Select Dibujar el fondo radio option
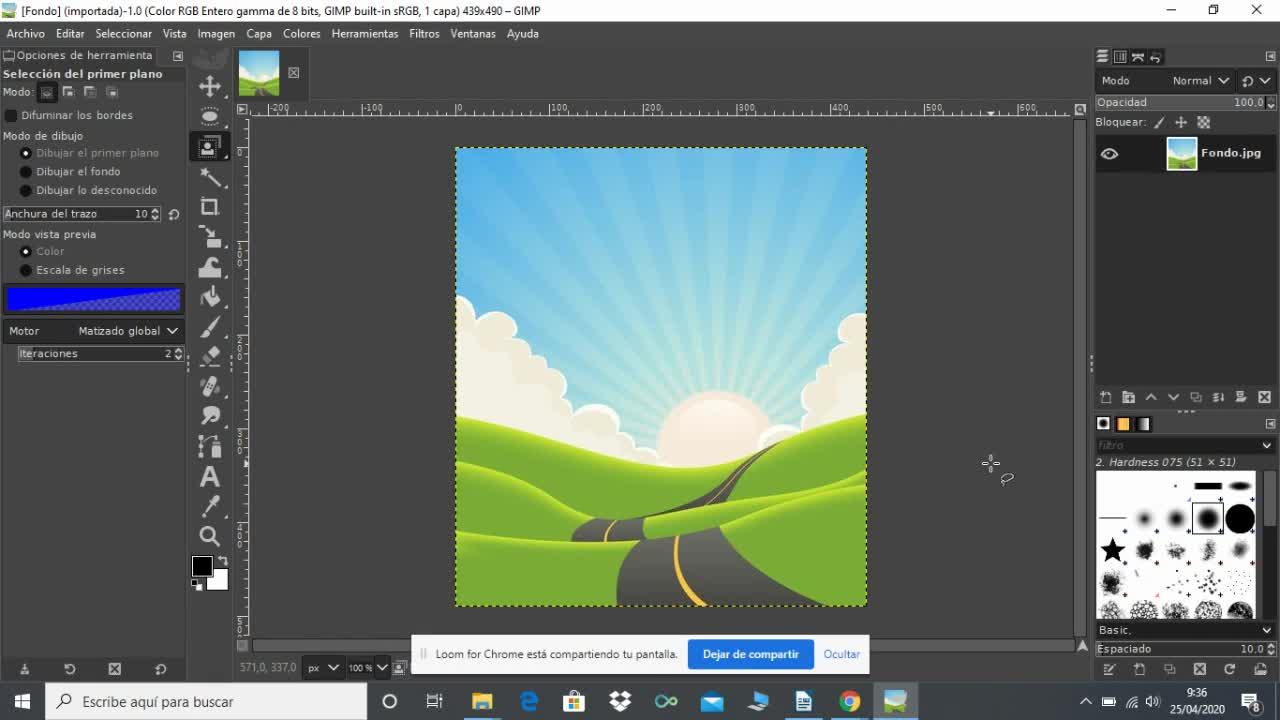The height and width of the screenshot is (720, 1280). [x=26, y=171]
